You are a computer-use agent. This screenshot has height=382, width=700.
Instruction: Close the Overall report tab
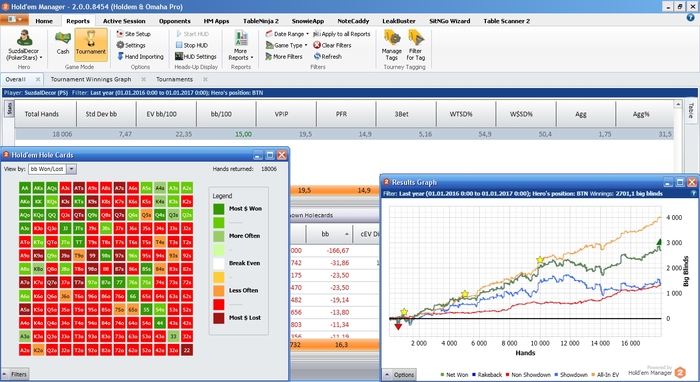point(38,79)
